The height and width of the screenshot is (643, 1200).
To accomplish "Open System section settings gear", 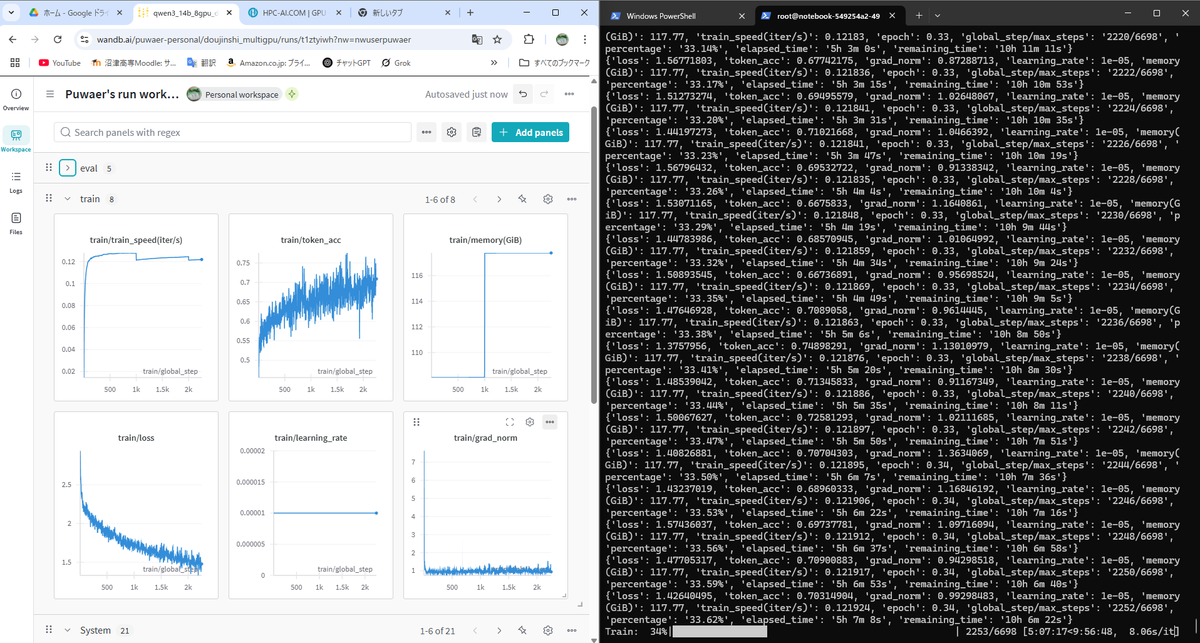I will tap(548, 630).
